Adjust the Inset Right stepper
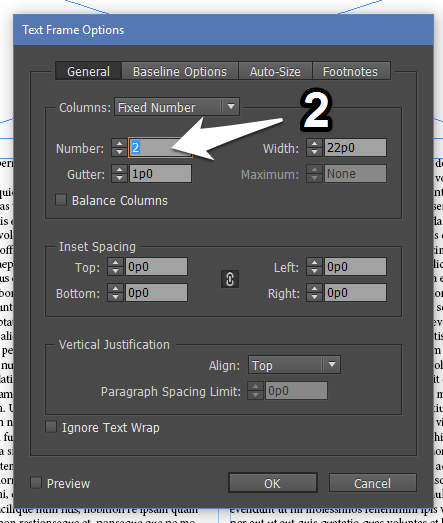The image size is (443, 523). click(314, 293)
